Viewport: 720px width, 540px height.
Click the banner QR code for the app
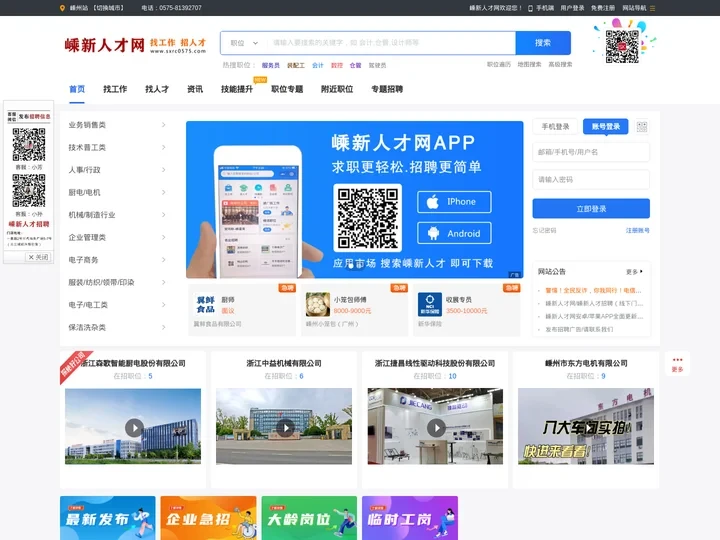367,218
